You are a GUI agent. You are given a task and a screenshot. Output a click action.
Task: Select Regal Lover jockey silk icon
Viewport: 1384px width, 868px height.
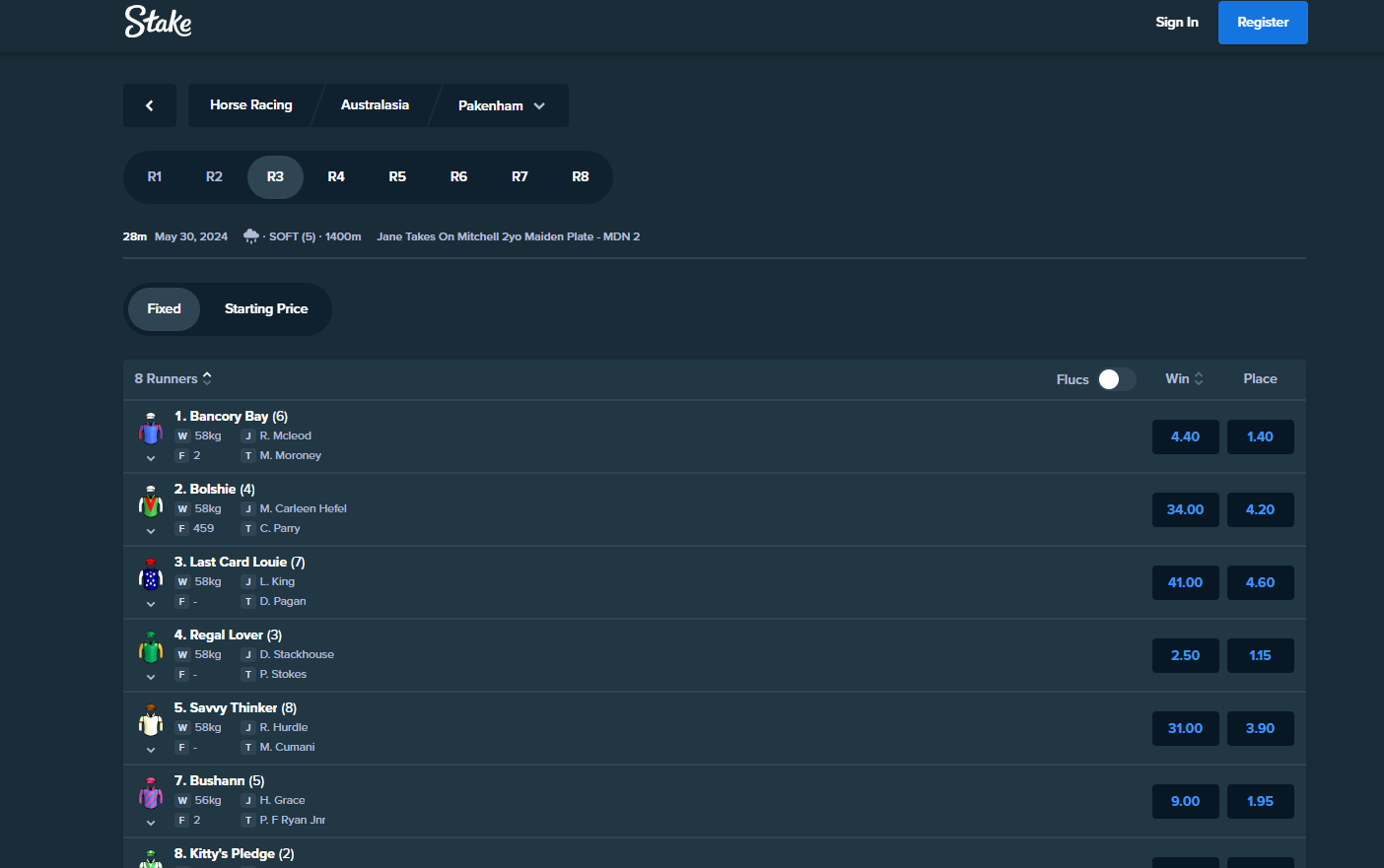point(151,647)
